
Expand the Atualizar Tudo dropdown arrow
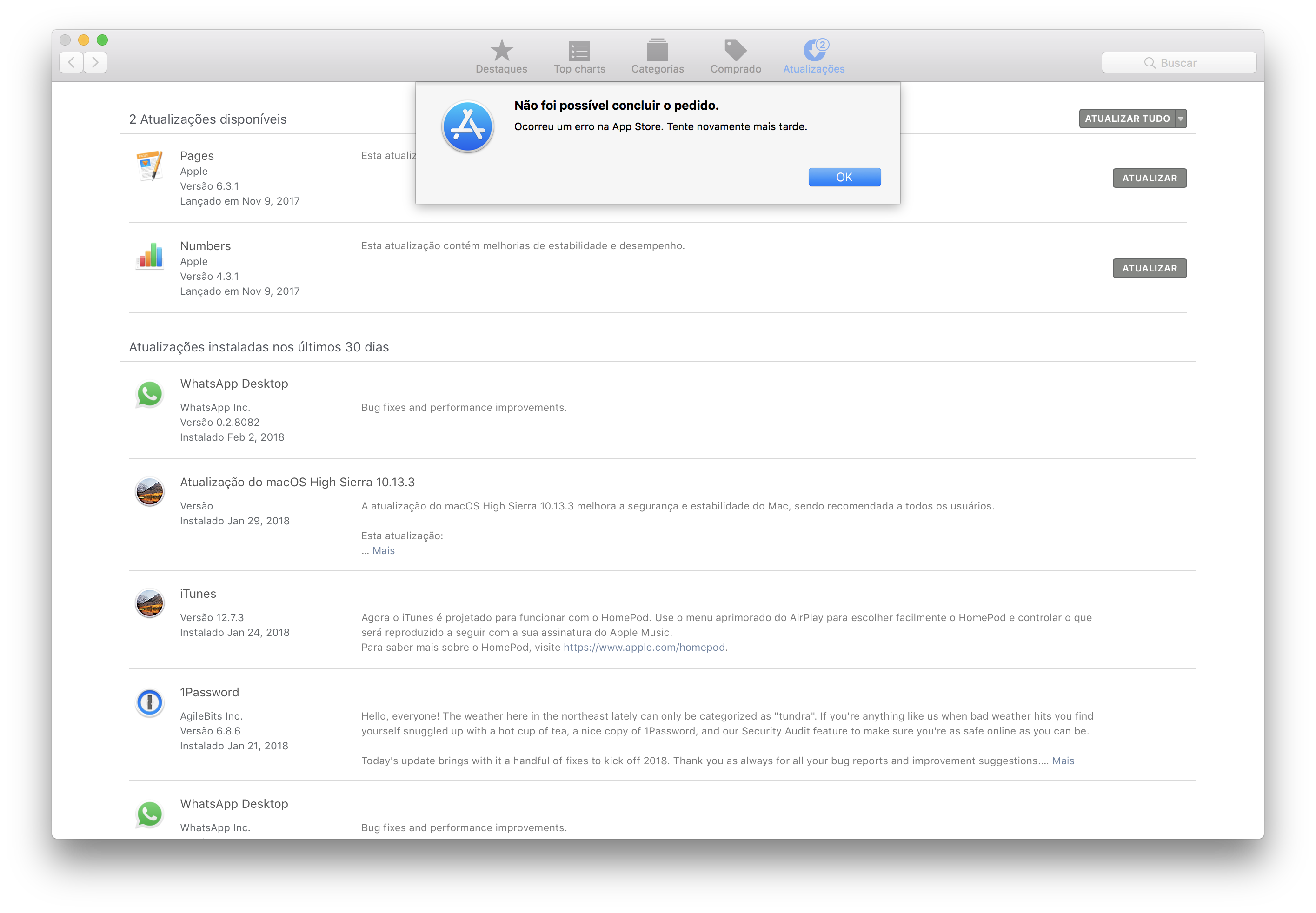[x=1180, y=119]
